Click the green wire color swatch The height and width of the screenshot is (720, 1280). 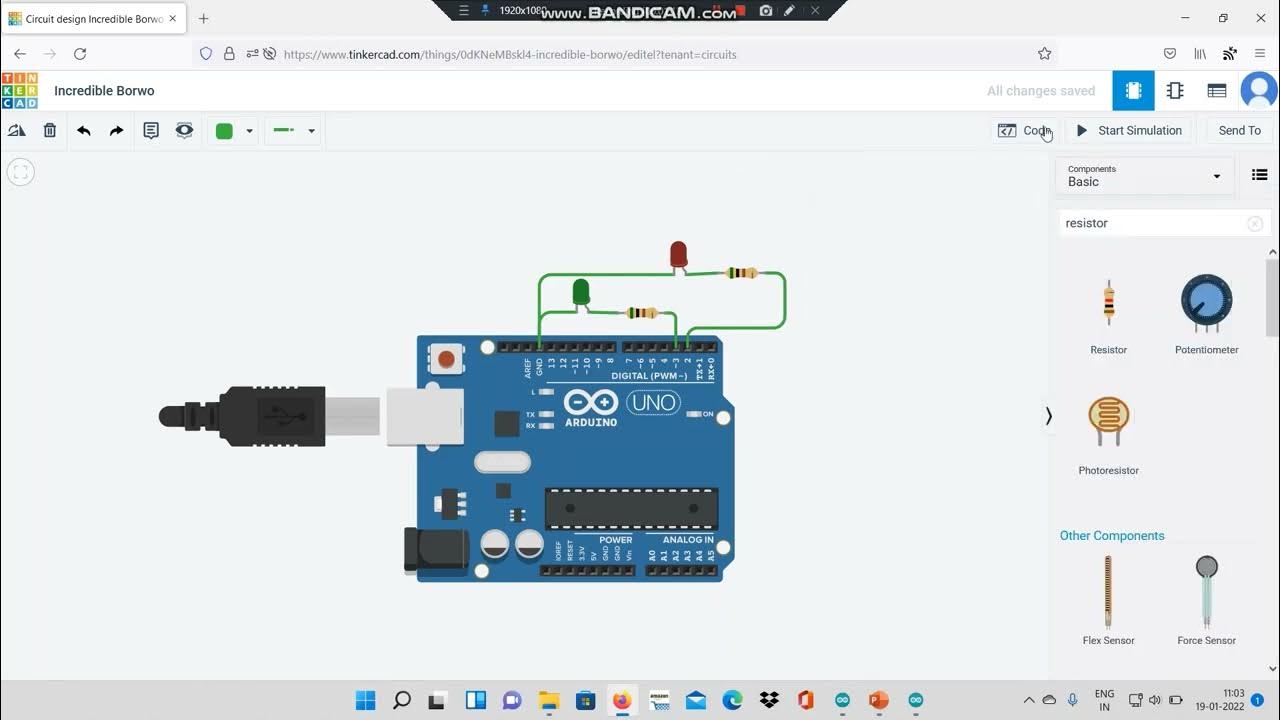(224, 131)
